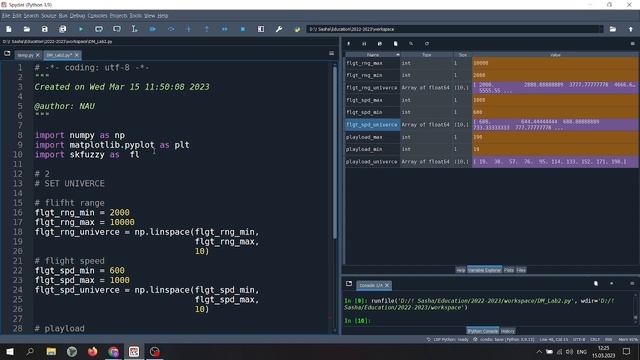Sort variables by Value column header
Viewport: 640px width, 360px height.
pyautogui.click(x=555, y=55)
